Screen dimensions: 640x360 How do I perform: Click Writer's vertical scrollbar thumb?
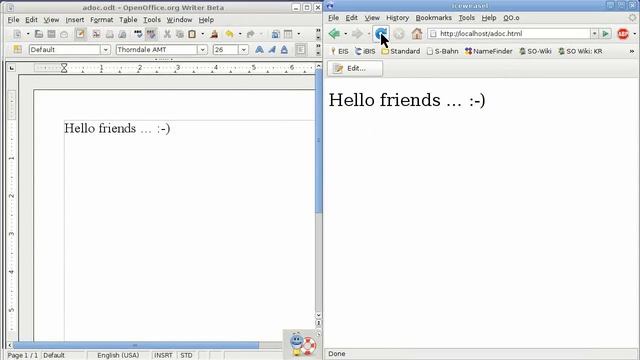(x=319, y=141)
